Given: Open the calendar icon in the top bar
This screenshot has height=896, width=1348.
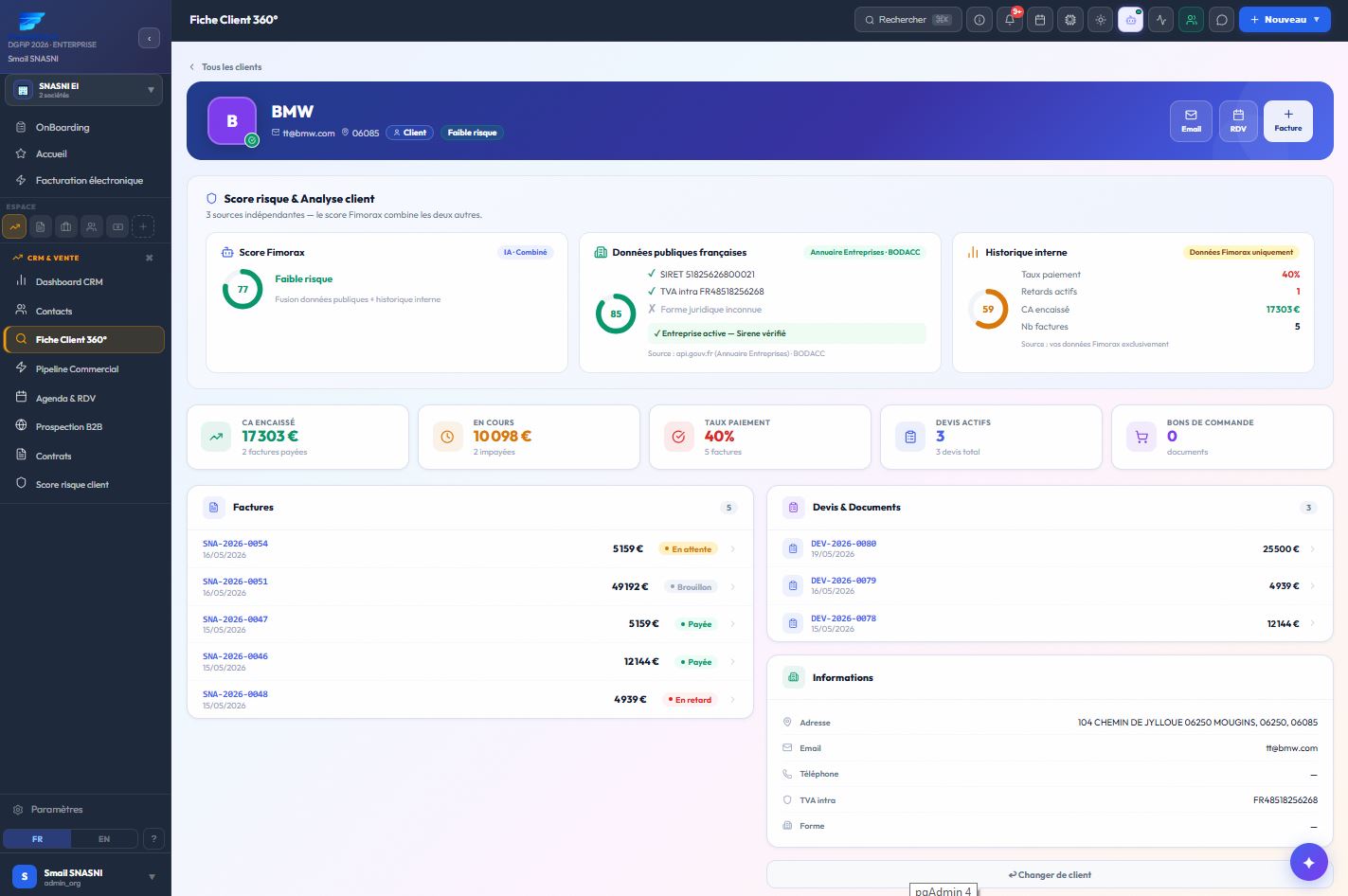Looking at the screenshot, I should point(1040,20).
